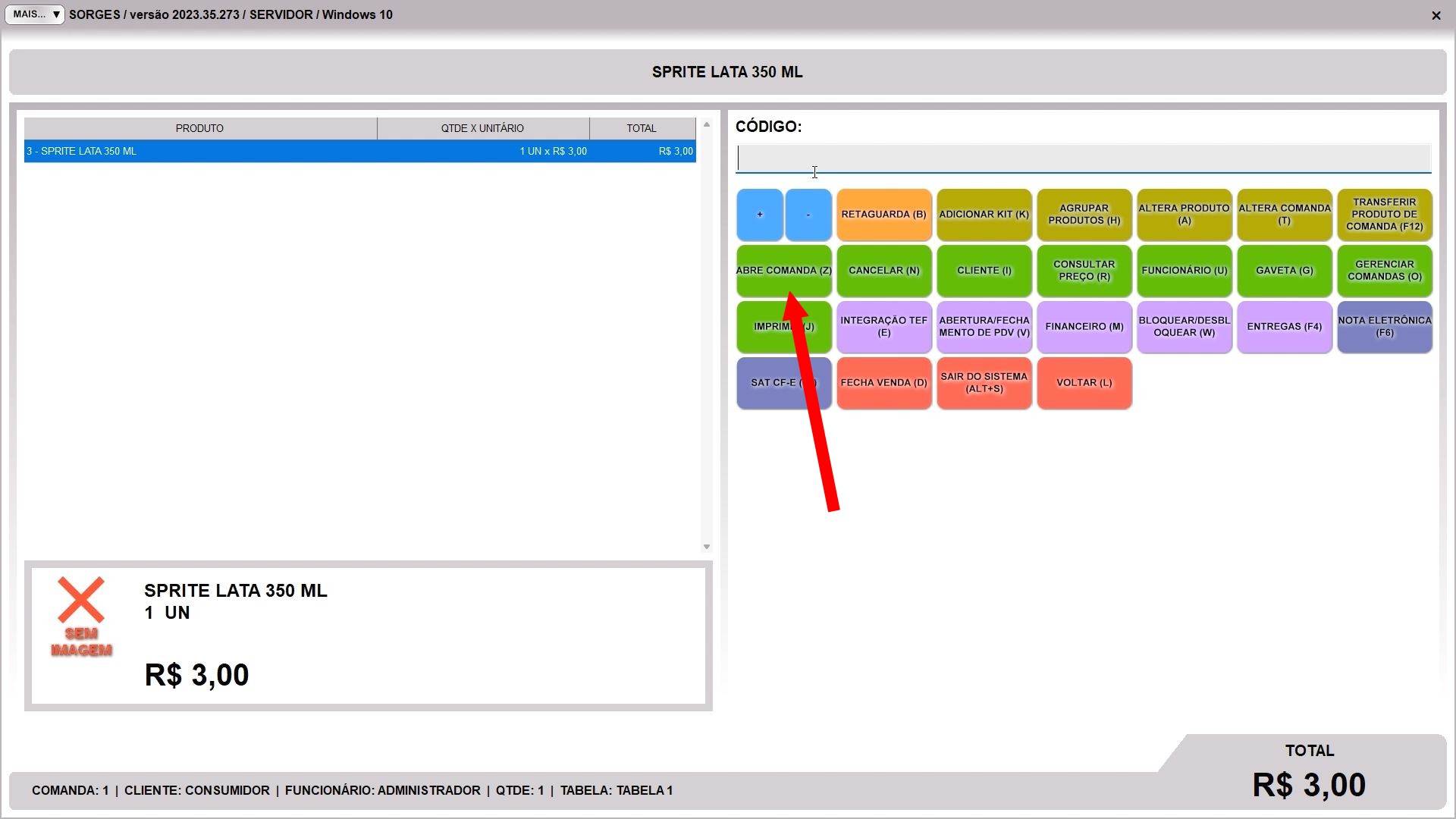Select the Sprite Lata 350 ML row
Screen dimensions: 1456x819
360,151
